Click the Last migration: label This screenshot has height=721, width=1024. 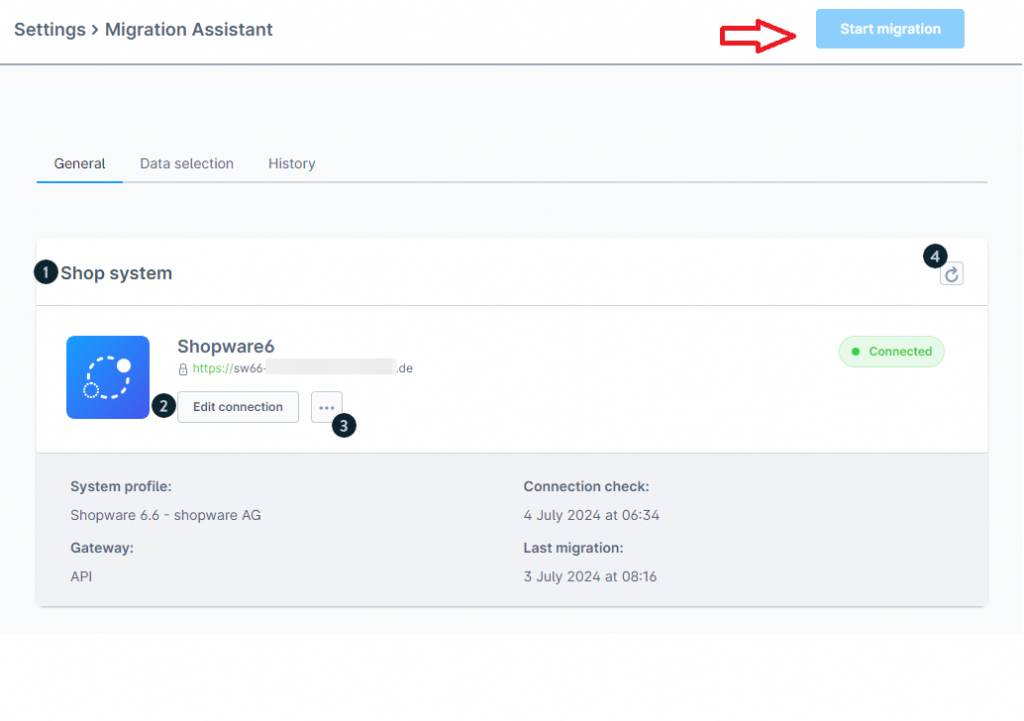(573, 548)
